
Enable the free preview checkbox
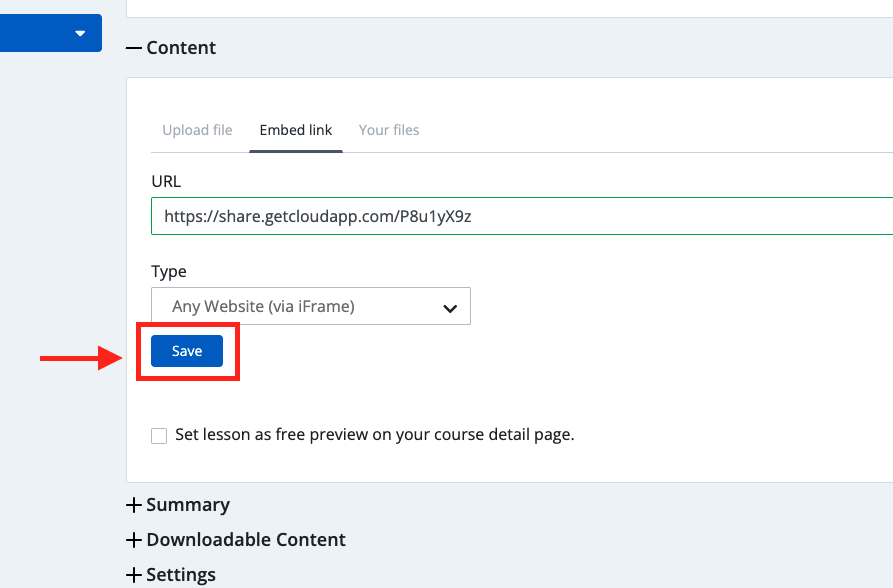pos(159,436)
